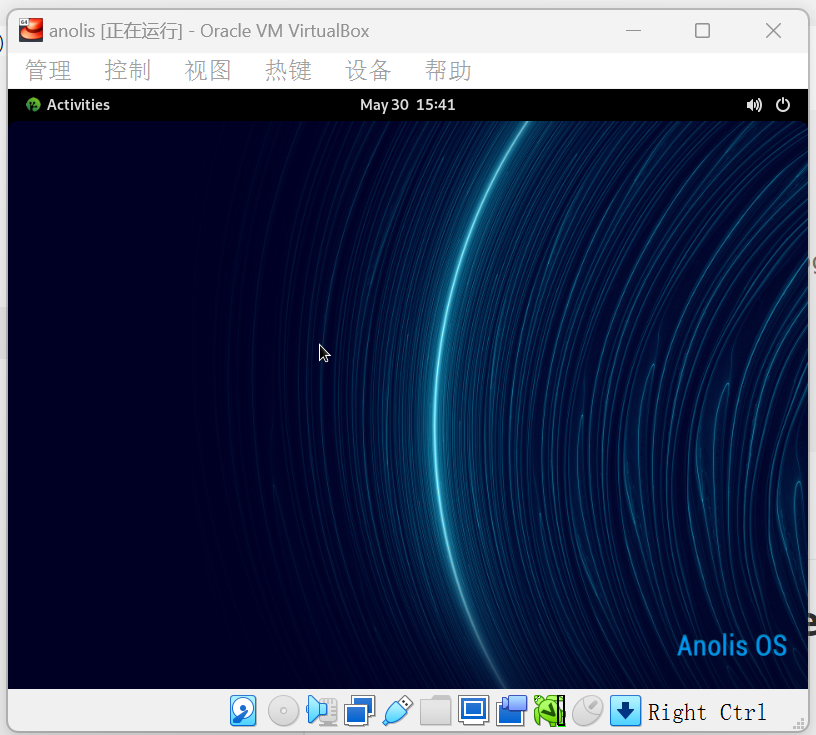
Task: Minimize the anolis VirtualBox window
Action: pos(633,31)
